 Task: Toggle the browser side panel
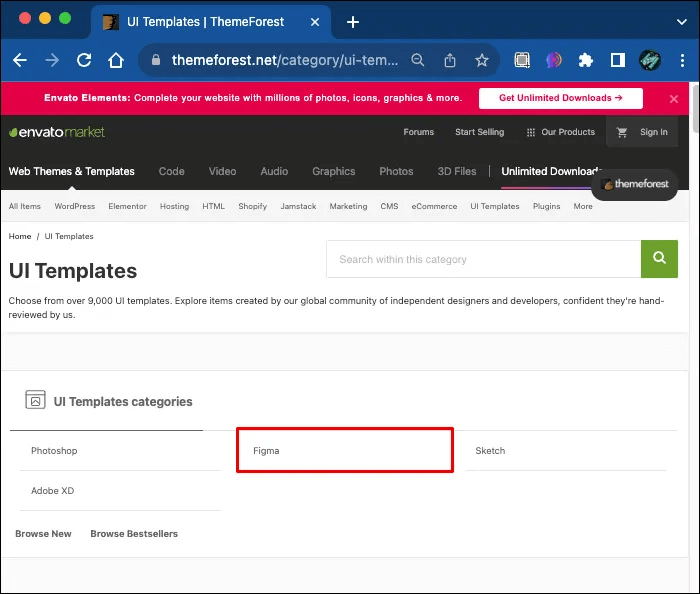(618, 60)
